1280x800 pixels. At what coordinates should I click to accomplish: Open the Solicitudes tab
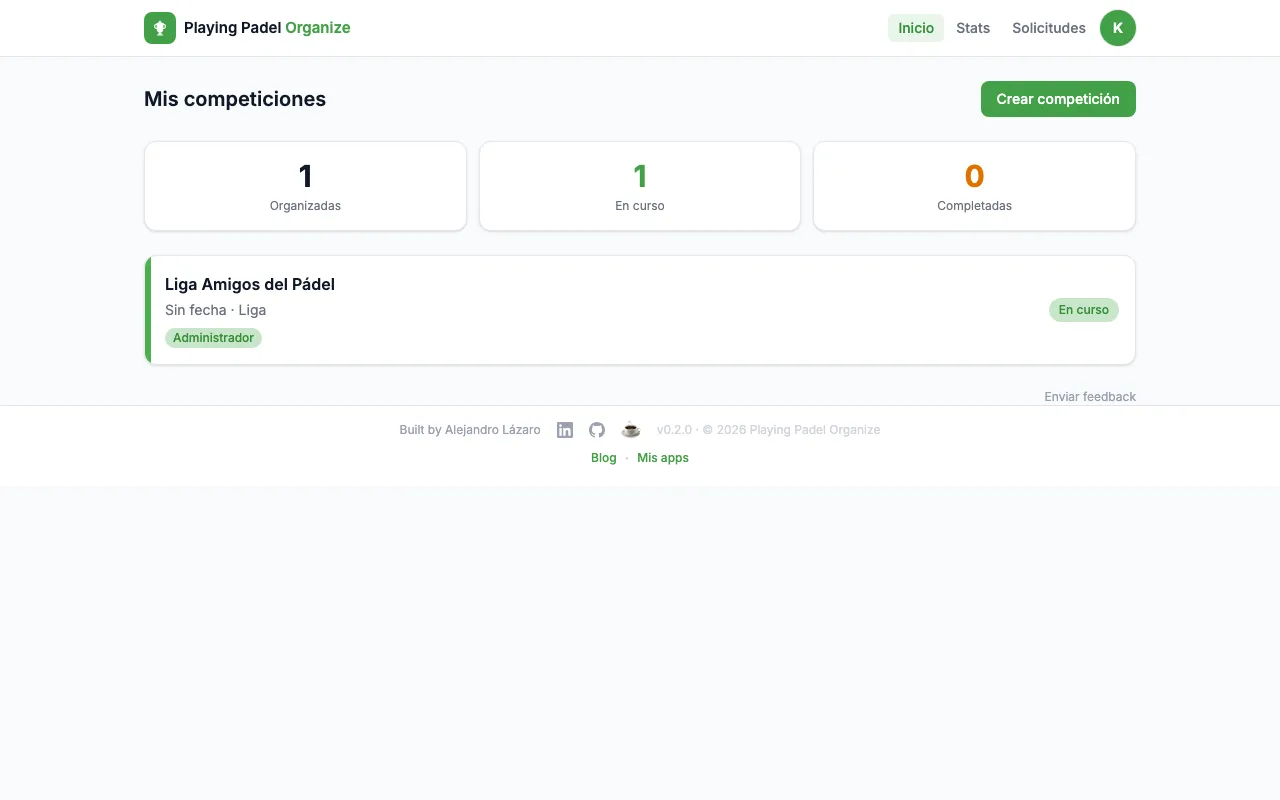click(1049, 28)
